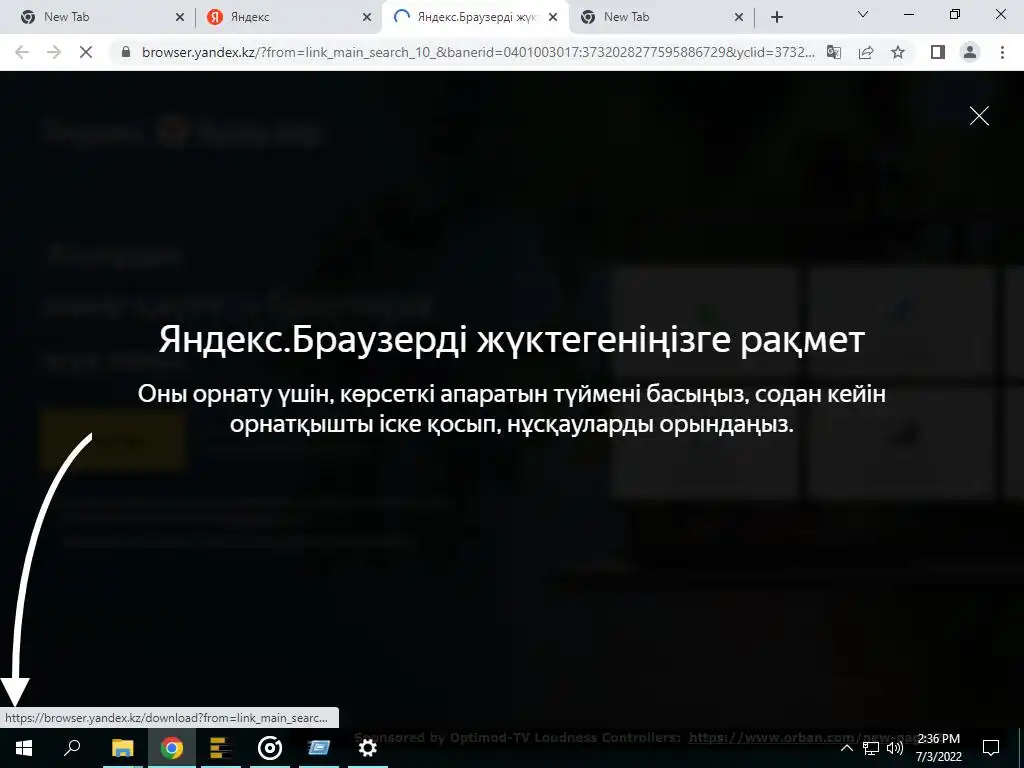
Task: Select the Яндекс.Браузерді жүктеу tab
Action: [x=475, y=17]
